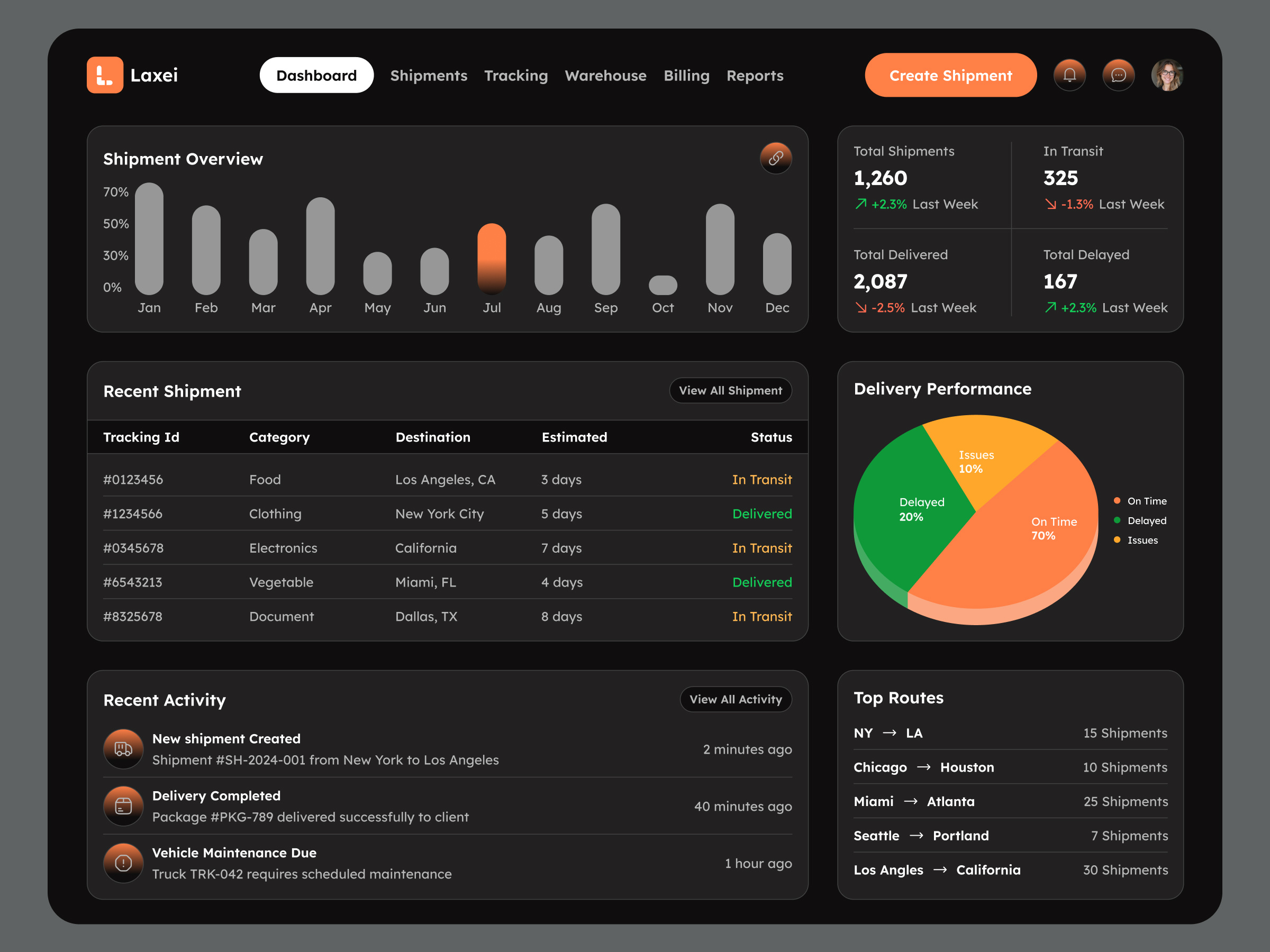Click the profile avatar picture
1270x952 pixels.
click(1167, 74)
